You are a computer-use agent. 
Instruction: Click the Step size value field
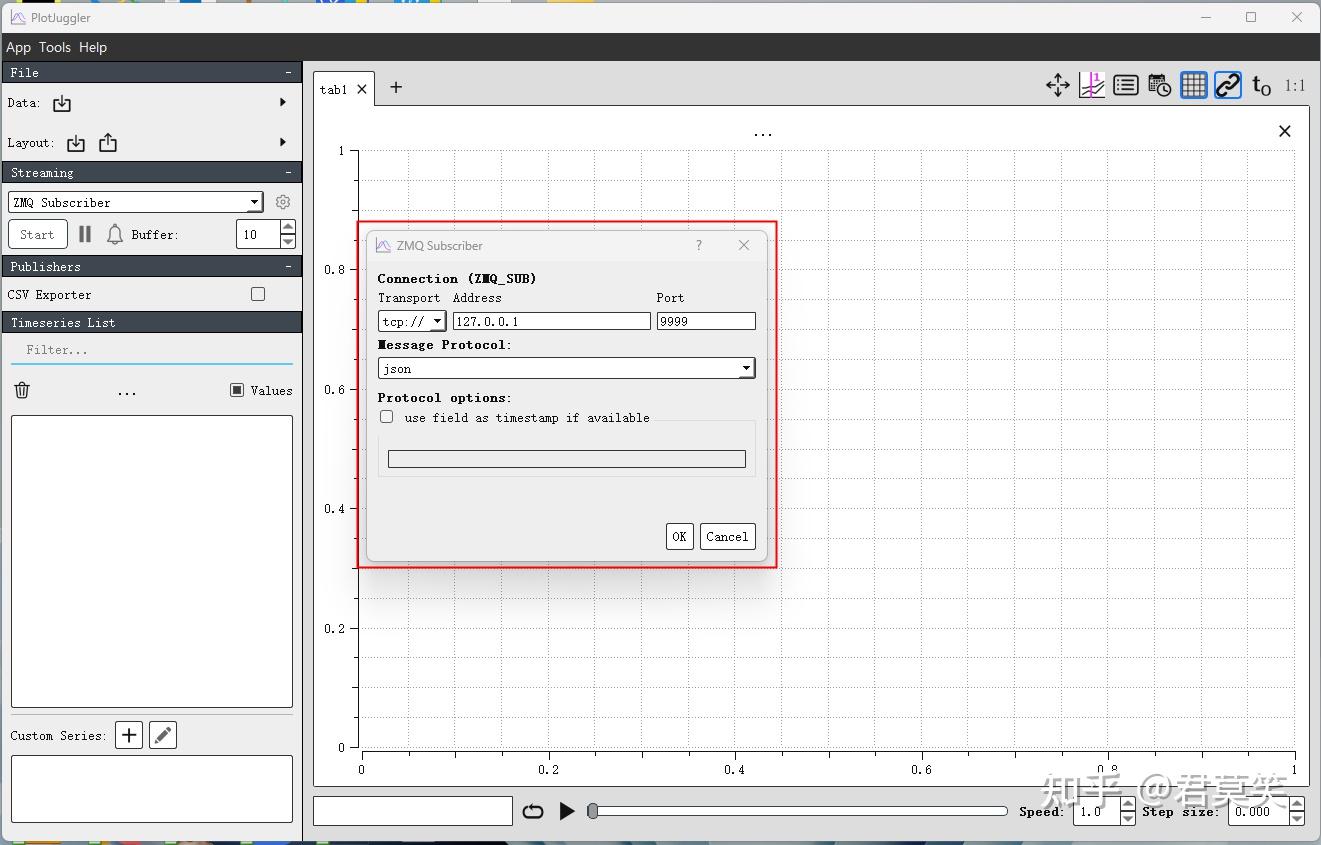1260,811
